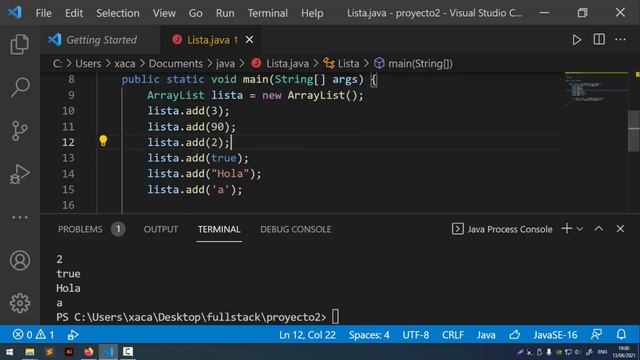Click the debug launch icon in status bar
Screen dimensions: 640x360
pyautogui.click(x=73, y=335)
